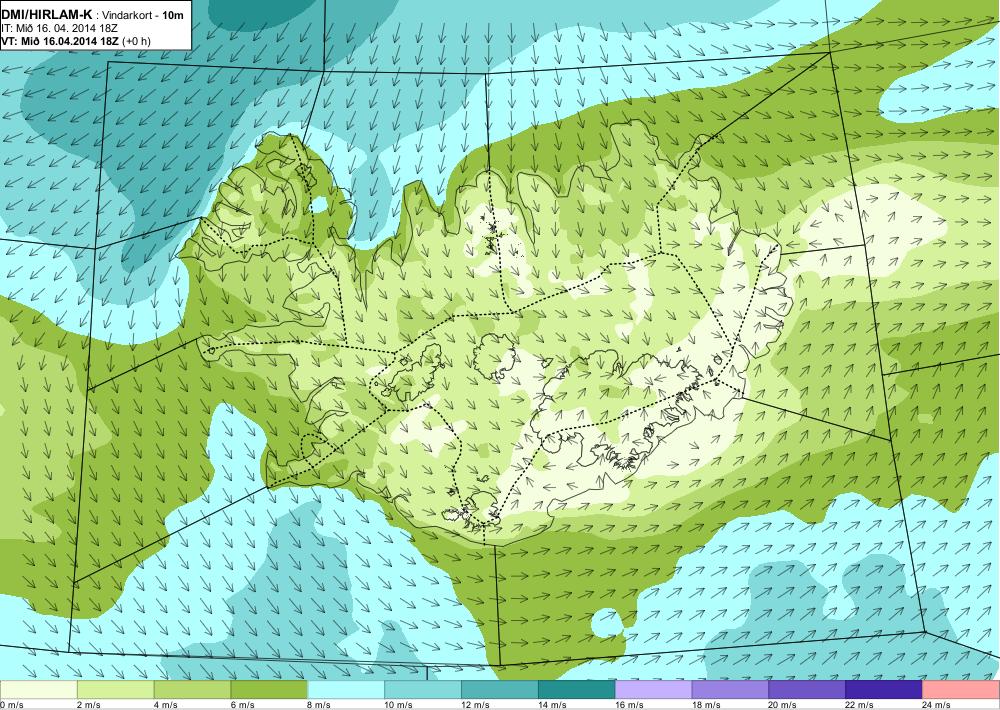Click the light lime 2–4 m/s legend swatch
Image resolution: width=1000 pixels, height=710 pixels.
point(115,690)
